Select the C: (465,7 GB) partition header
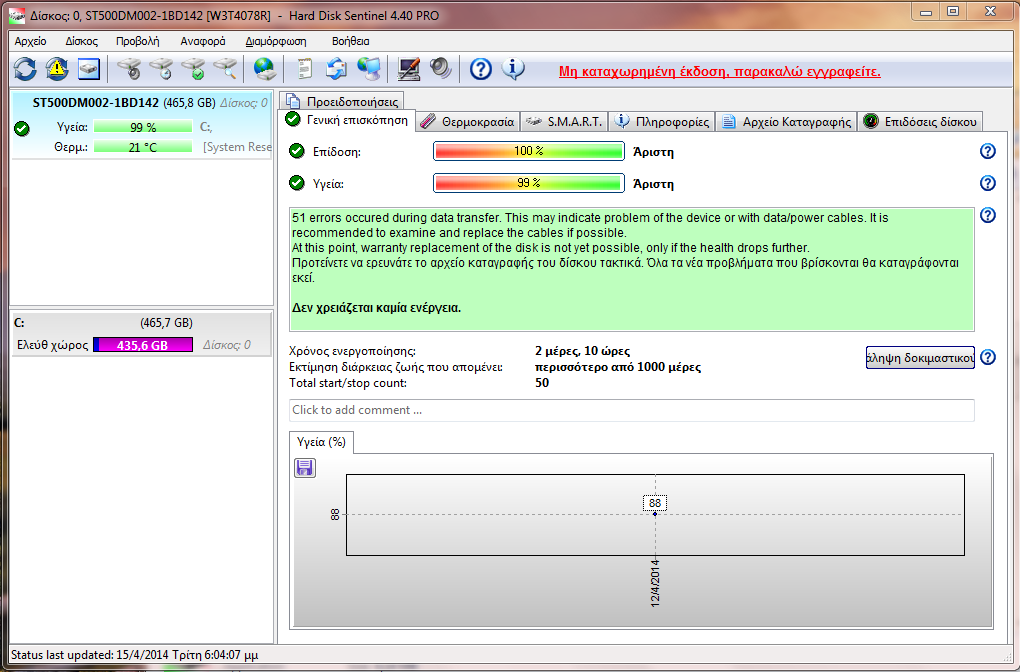Image resolution: width=1020 pixels, height=672 pixels. 142,323
